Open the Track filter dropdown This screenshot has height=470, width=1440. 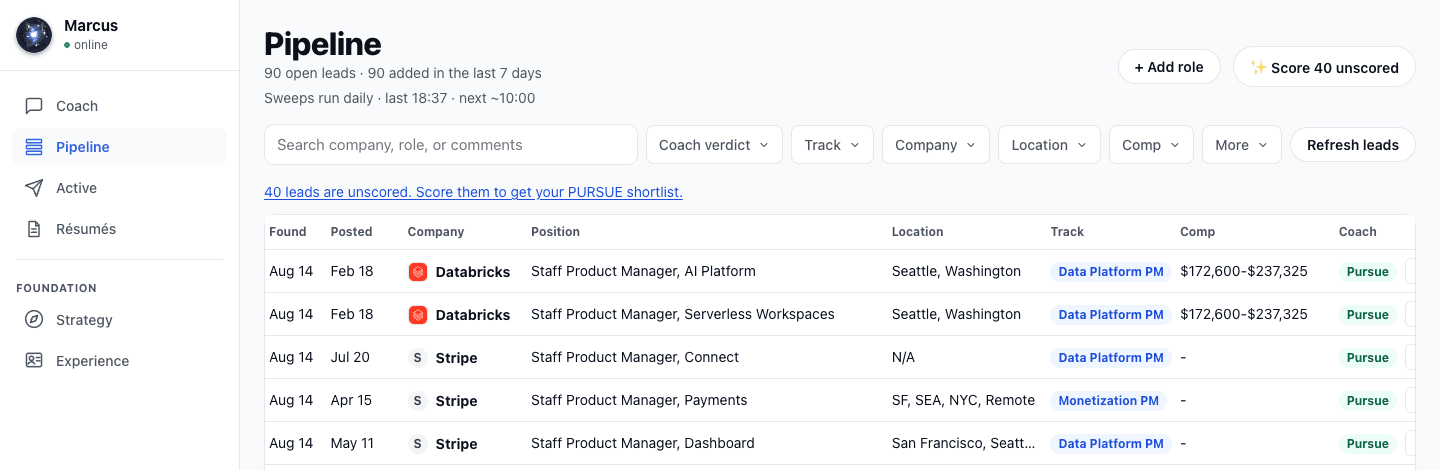[832, 145]
